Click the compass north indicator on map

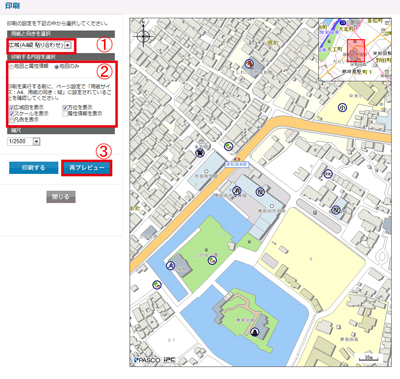pyautogui.click(x=143, y=34)
